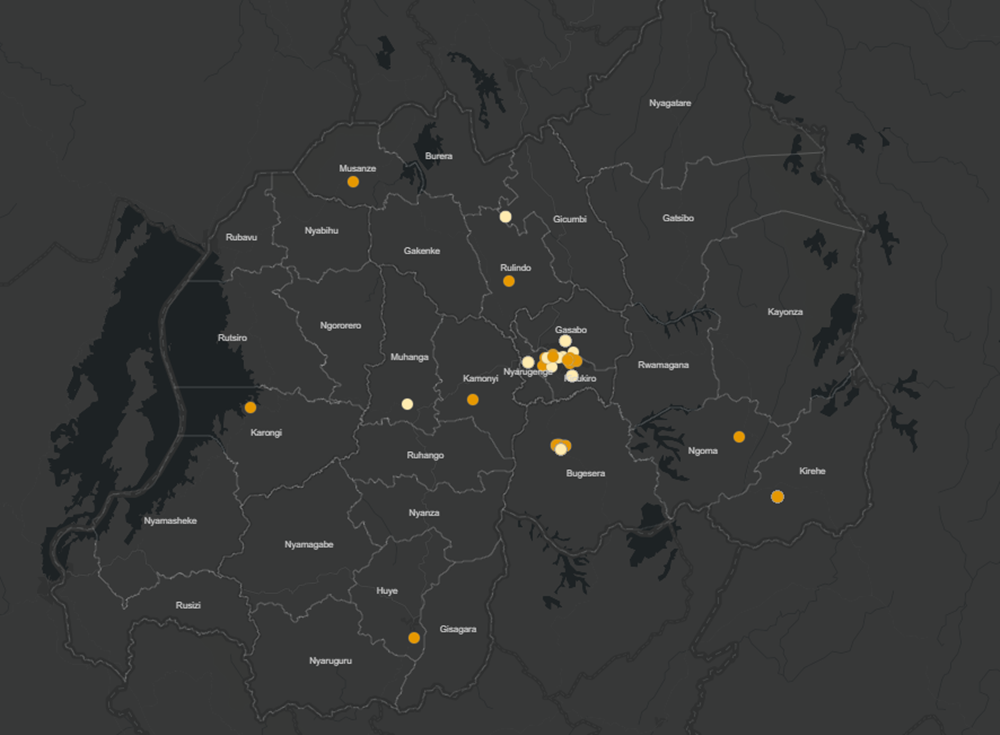This screenshot has height=735, width=1000.
Task: Select the Burera district label
Action: [x=439, y=156]
